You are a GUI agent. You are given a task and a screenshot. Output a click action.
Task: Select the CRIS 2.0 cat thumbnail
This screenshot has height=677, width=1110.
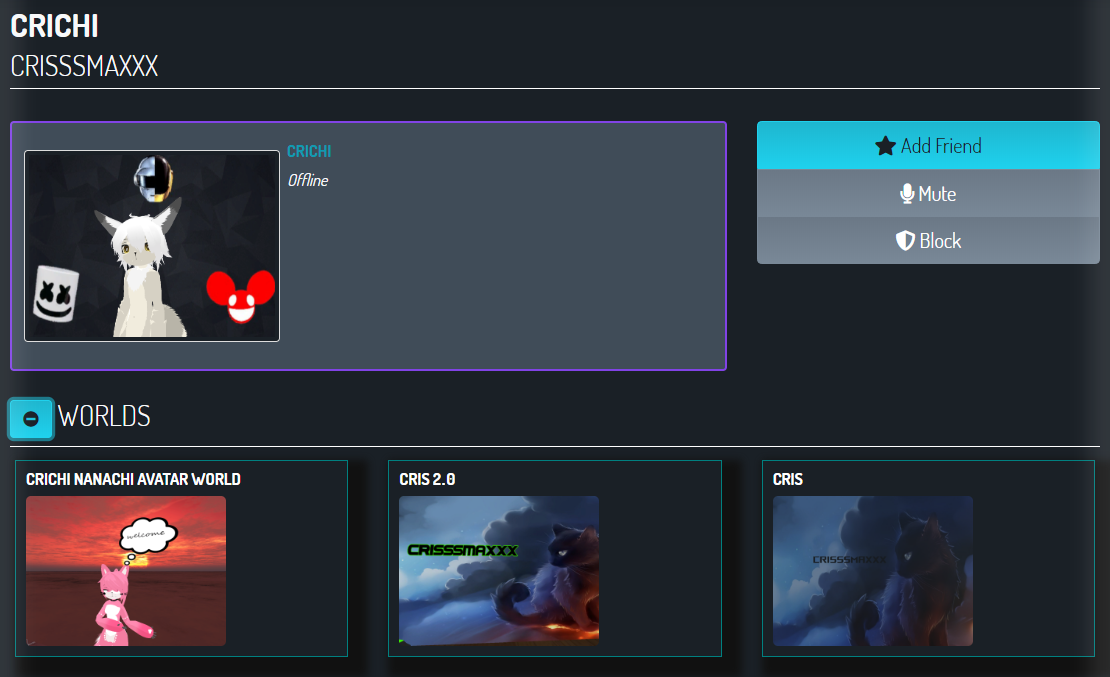[x=499, y=571]
